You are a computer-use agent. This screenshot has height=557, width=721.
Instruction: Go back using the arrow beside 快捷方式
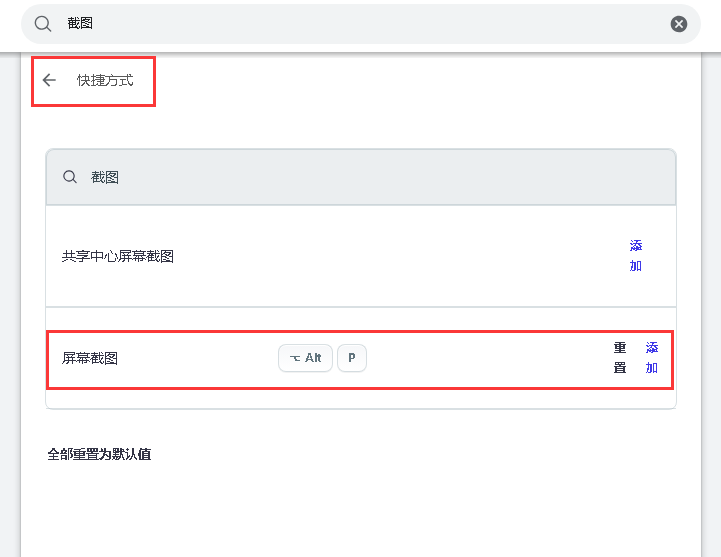click(49, 80)
